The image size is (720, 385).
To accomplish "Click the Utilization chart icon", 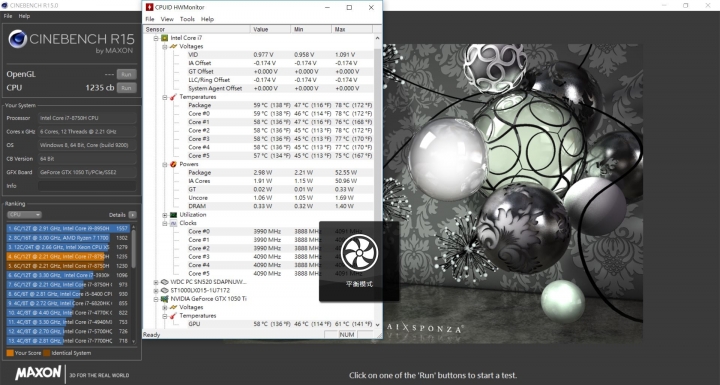I will tap(173, 215).
